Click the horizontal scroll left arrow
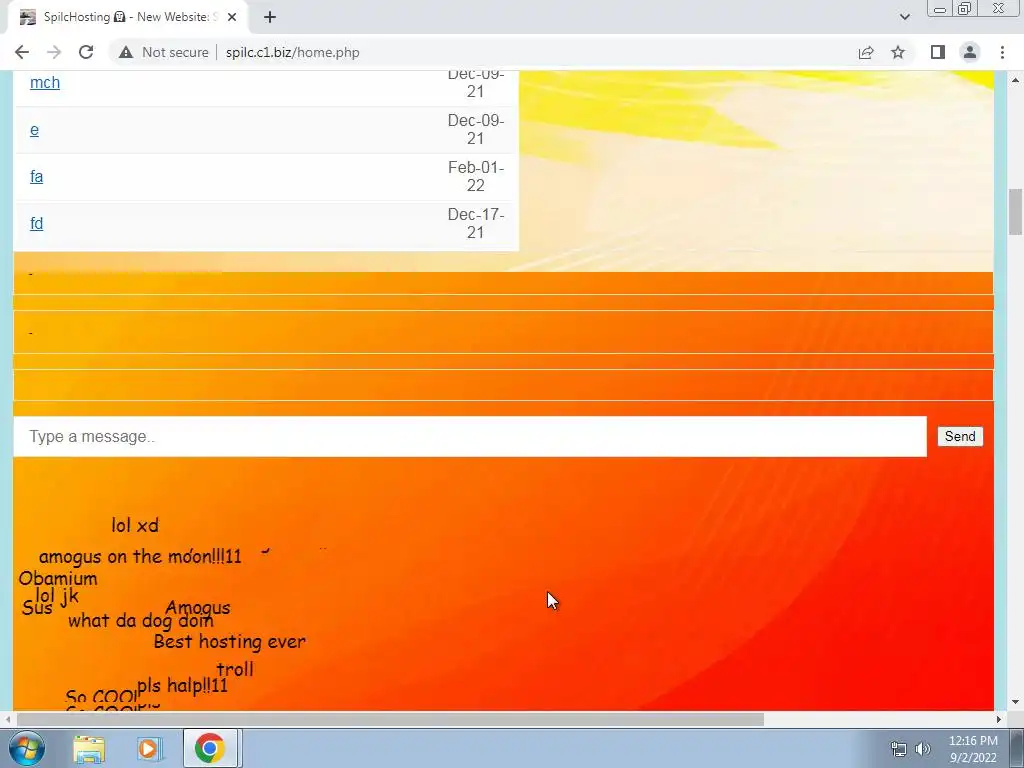 coord(7,720)
